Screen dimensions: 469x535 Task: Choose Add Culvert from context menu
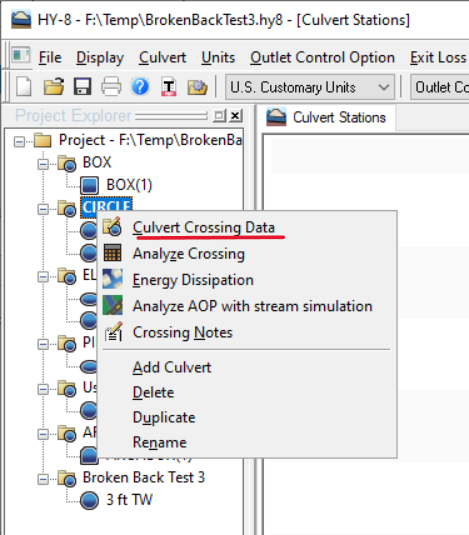[172, 367]
